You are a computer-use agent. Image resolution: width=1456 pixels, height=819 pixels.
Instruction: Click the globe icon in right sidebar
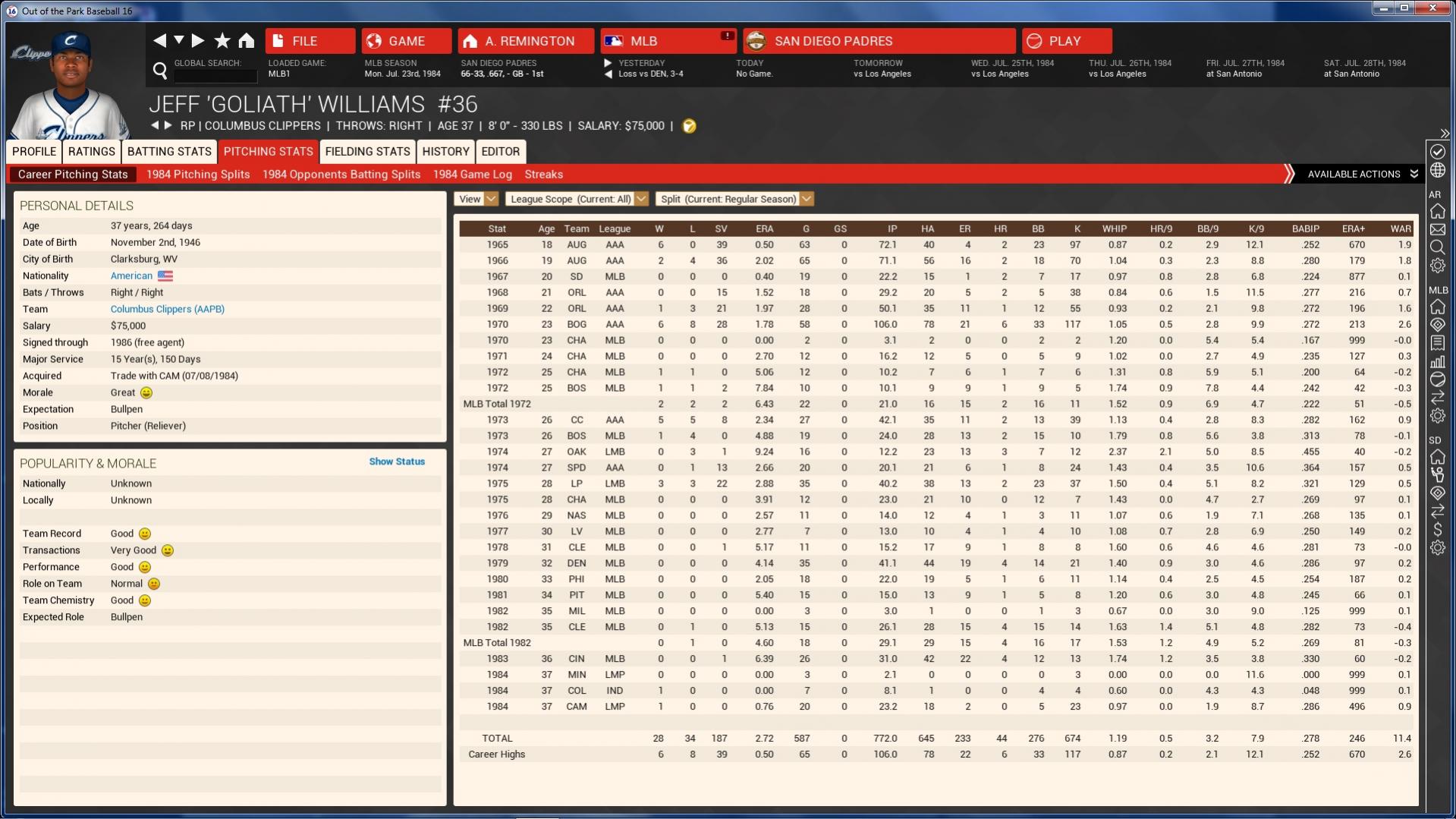point(1437,170)
